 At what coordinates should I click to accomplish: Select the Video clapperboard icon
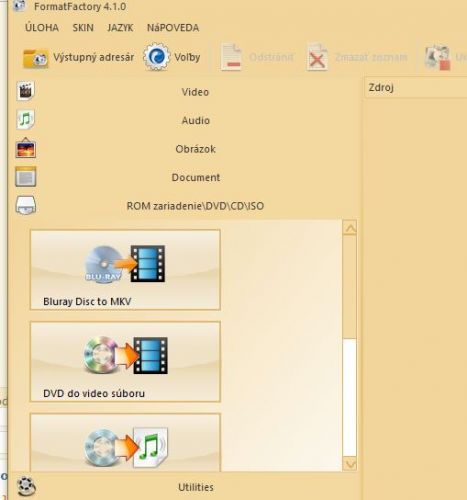(x=25, y=91)
